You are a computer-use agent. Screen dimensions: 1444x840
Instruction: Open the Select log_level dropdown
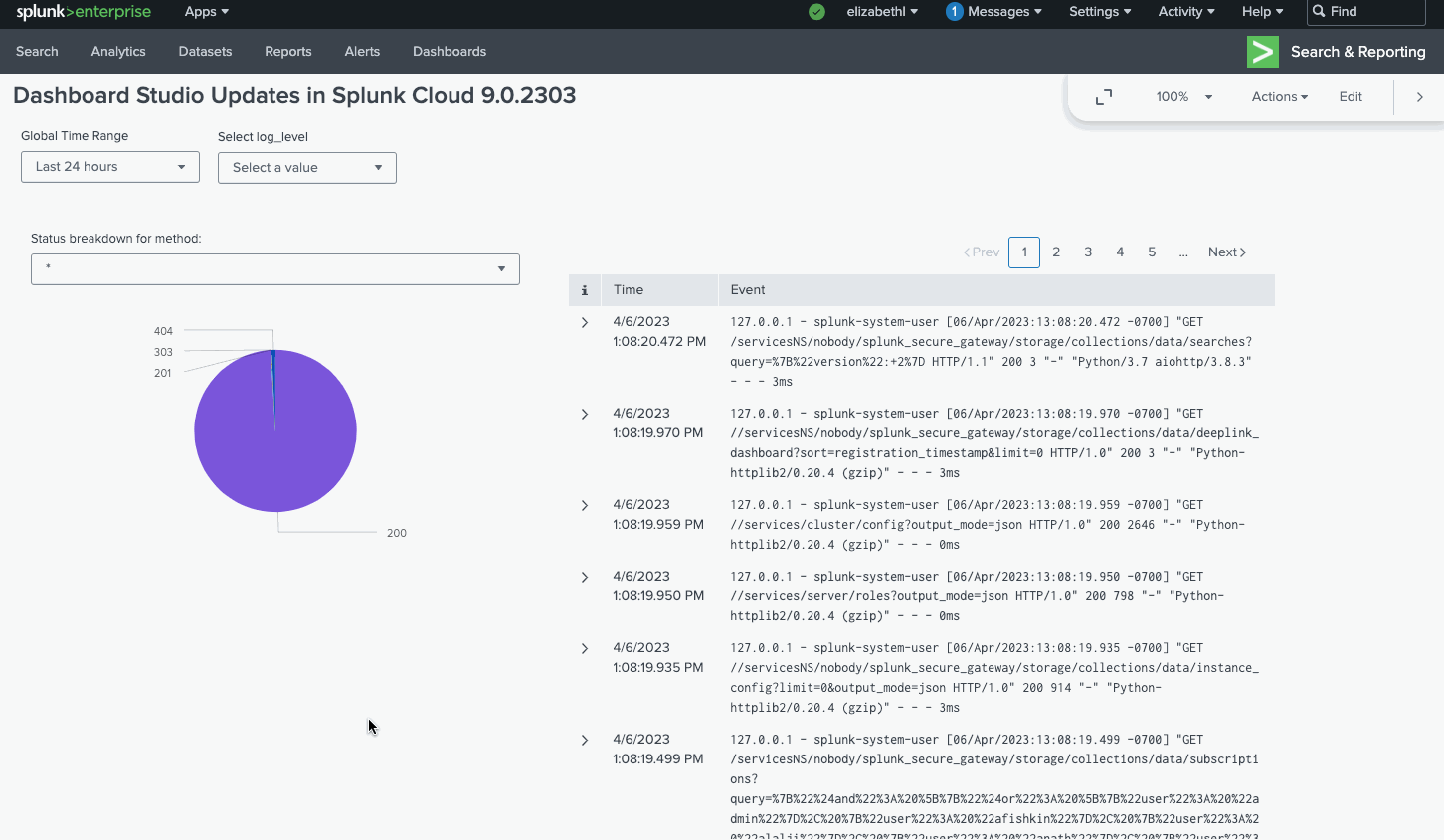(x=306, y=168)
